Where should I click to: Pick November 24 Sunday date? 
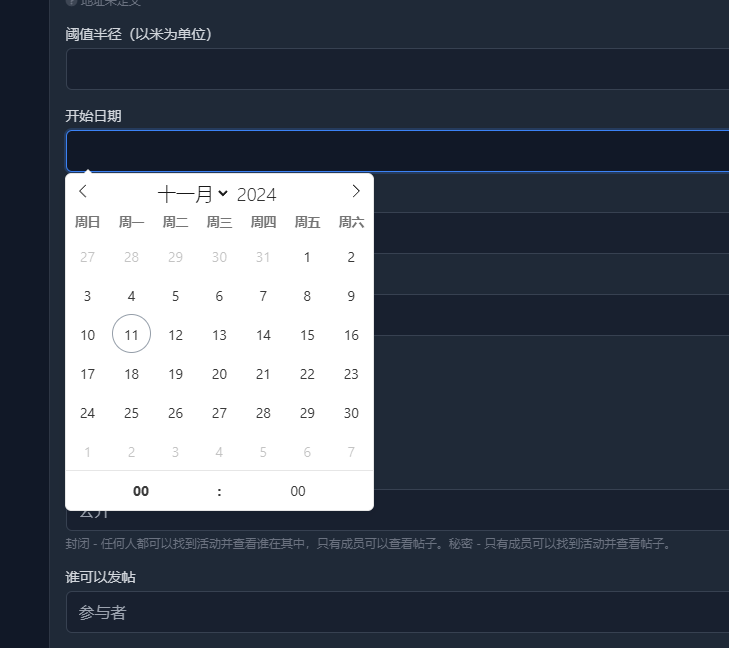(x=88, y=413)
